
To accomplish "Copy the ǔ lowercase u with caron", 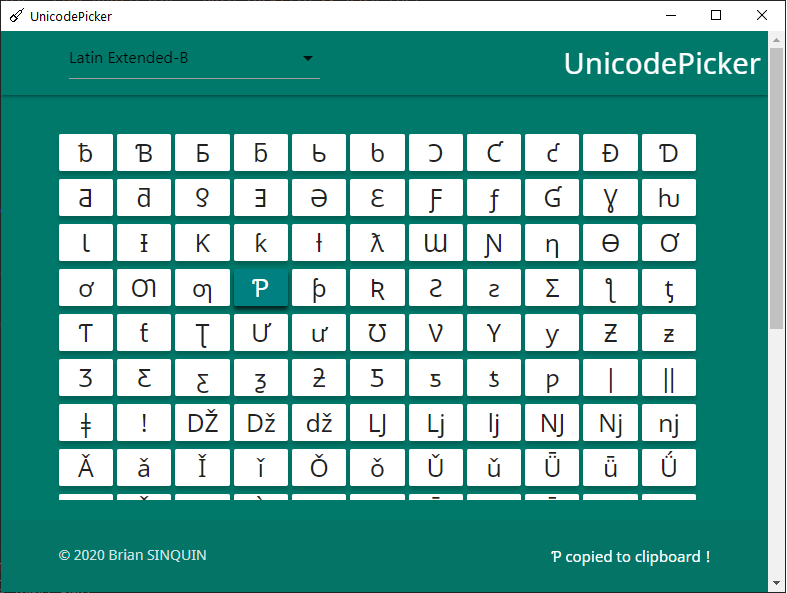I will [494, 467].
